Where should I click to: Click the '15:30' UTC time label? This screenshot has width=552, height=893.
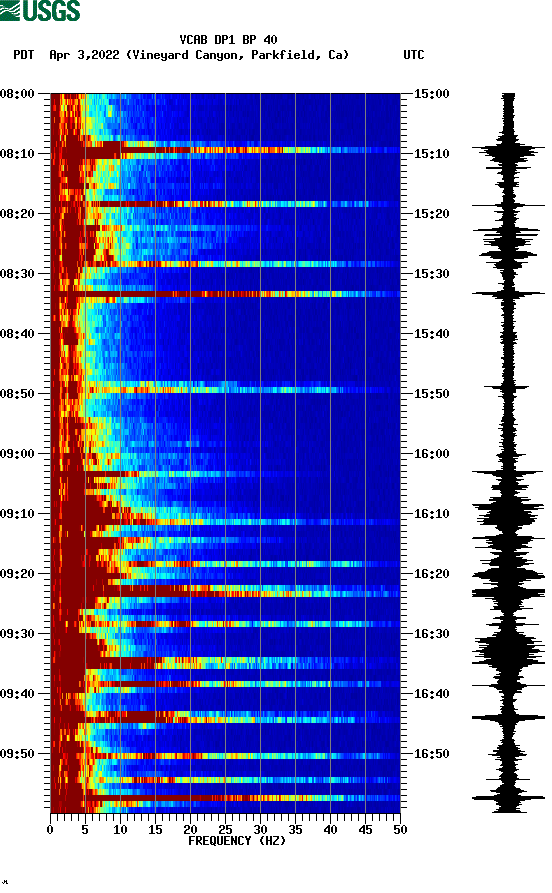click(431, 274)
